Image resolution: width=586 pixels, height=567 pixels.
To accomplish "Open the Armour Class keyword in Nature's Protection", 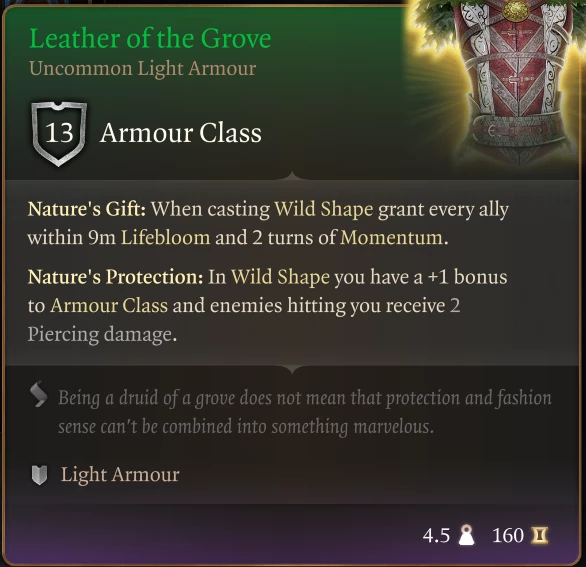I will (109, 306).
